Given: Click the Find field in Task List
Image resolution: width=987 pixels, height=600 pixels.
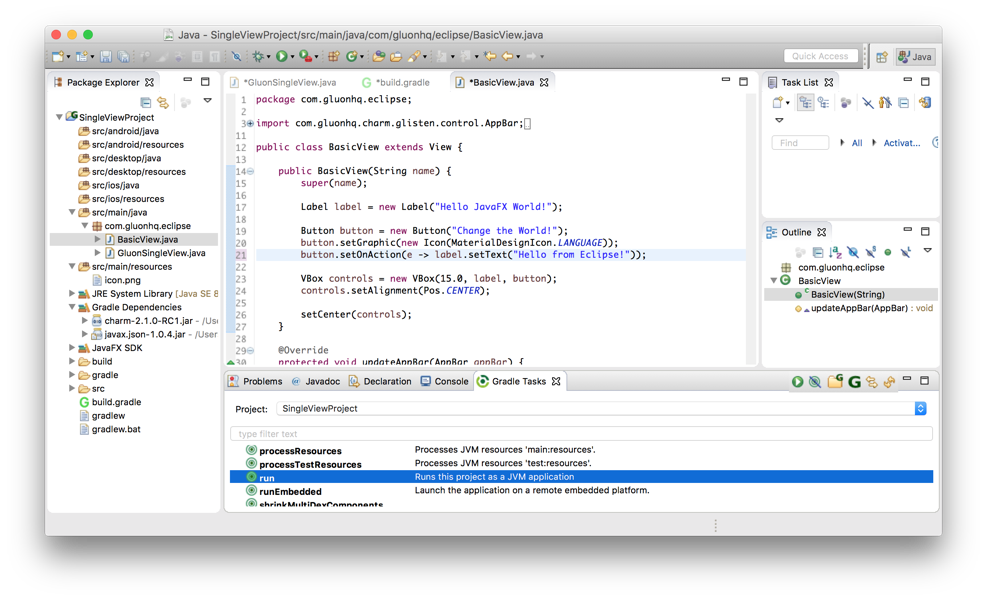Looking at the screenshot, I should tap(800, 143).
